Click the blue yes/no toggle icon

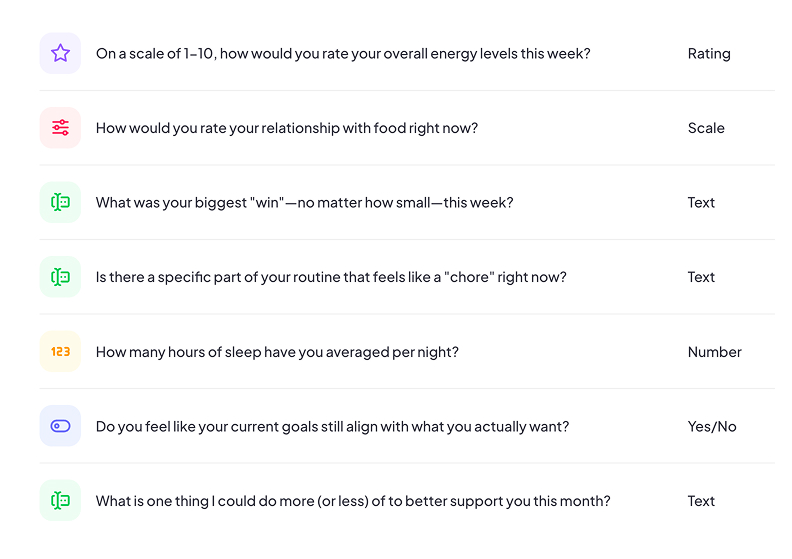60,426
